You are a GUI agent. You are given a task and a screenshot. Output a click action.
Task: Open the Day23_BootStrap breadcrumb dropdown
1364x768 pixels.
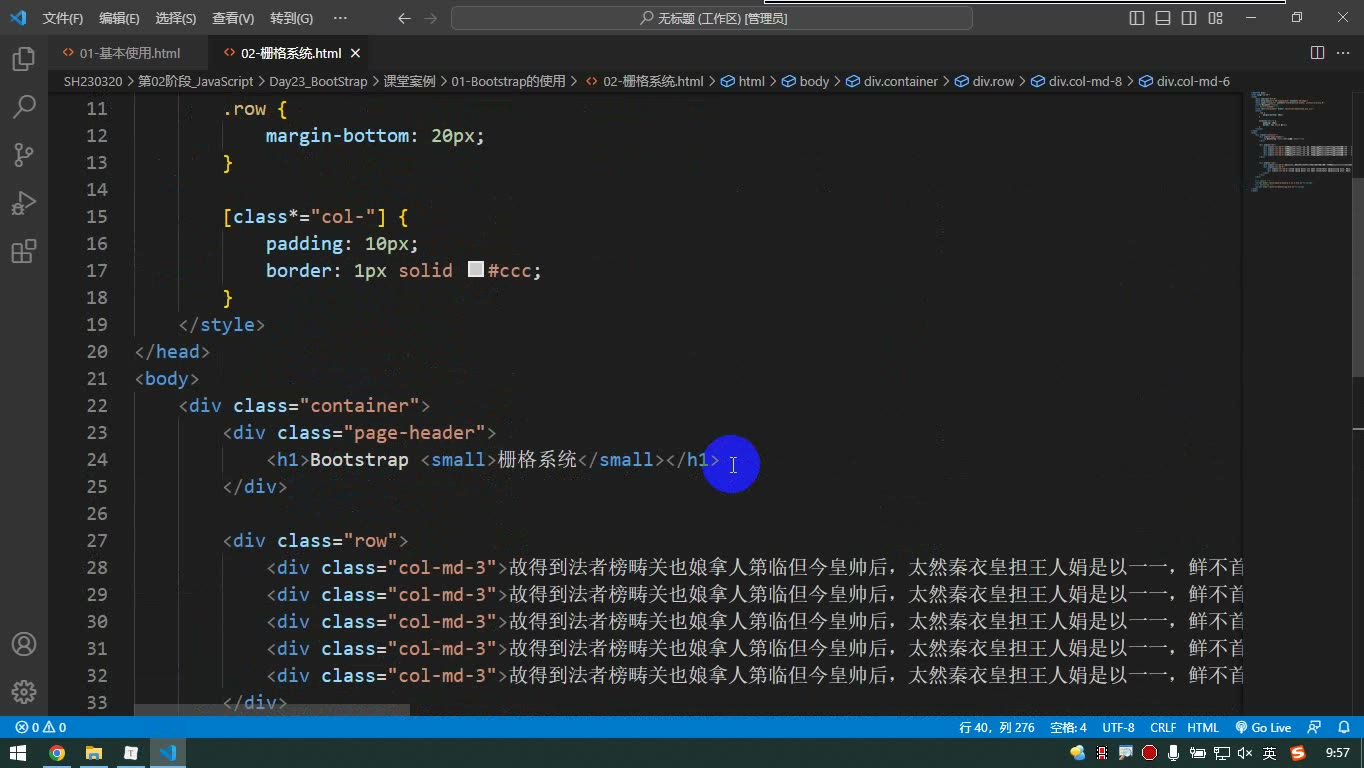(x=319, y=81)
